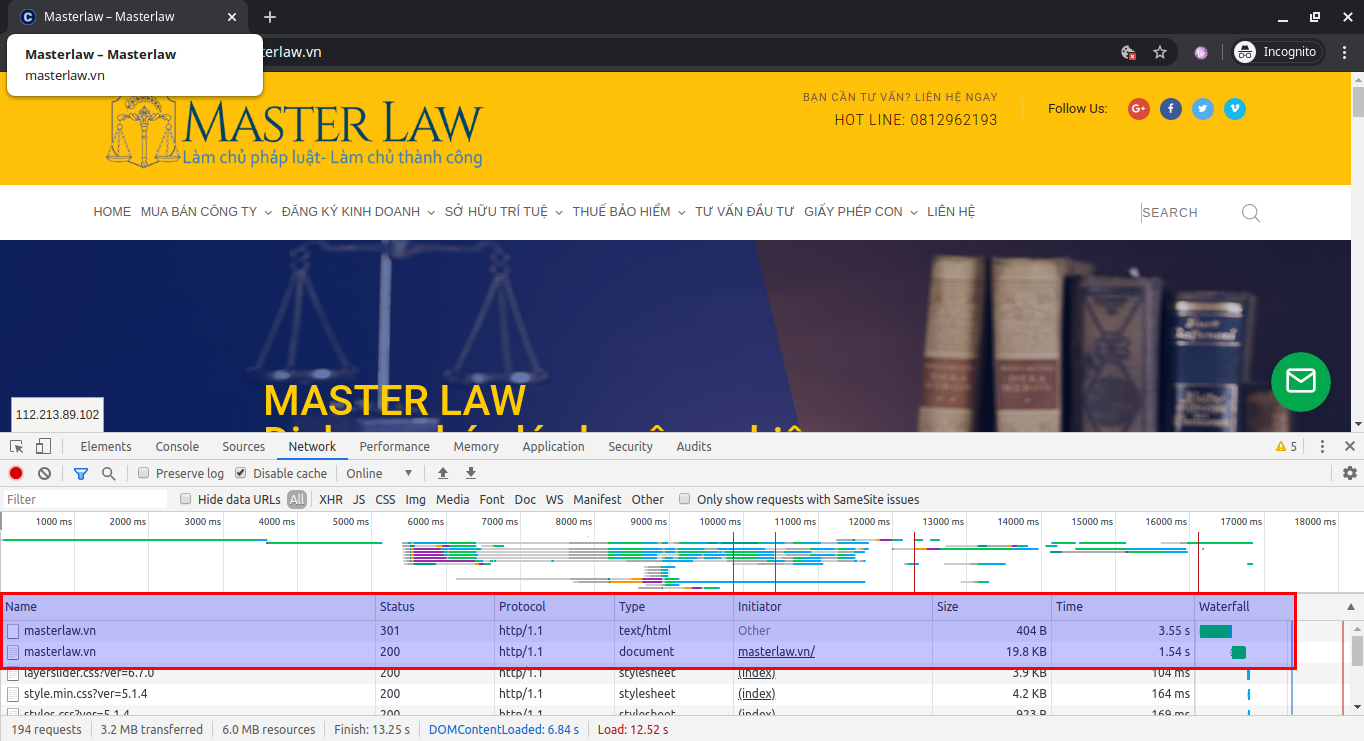Check Hide data URLs option

185,499
